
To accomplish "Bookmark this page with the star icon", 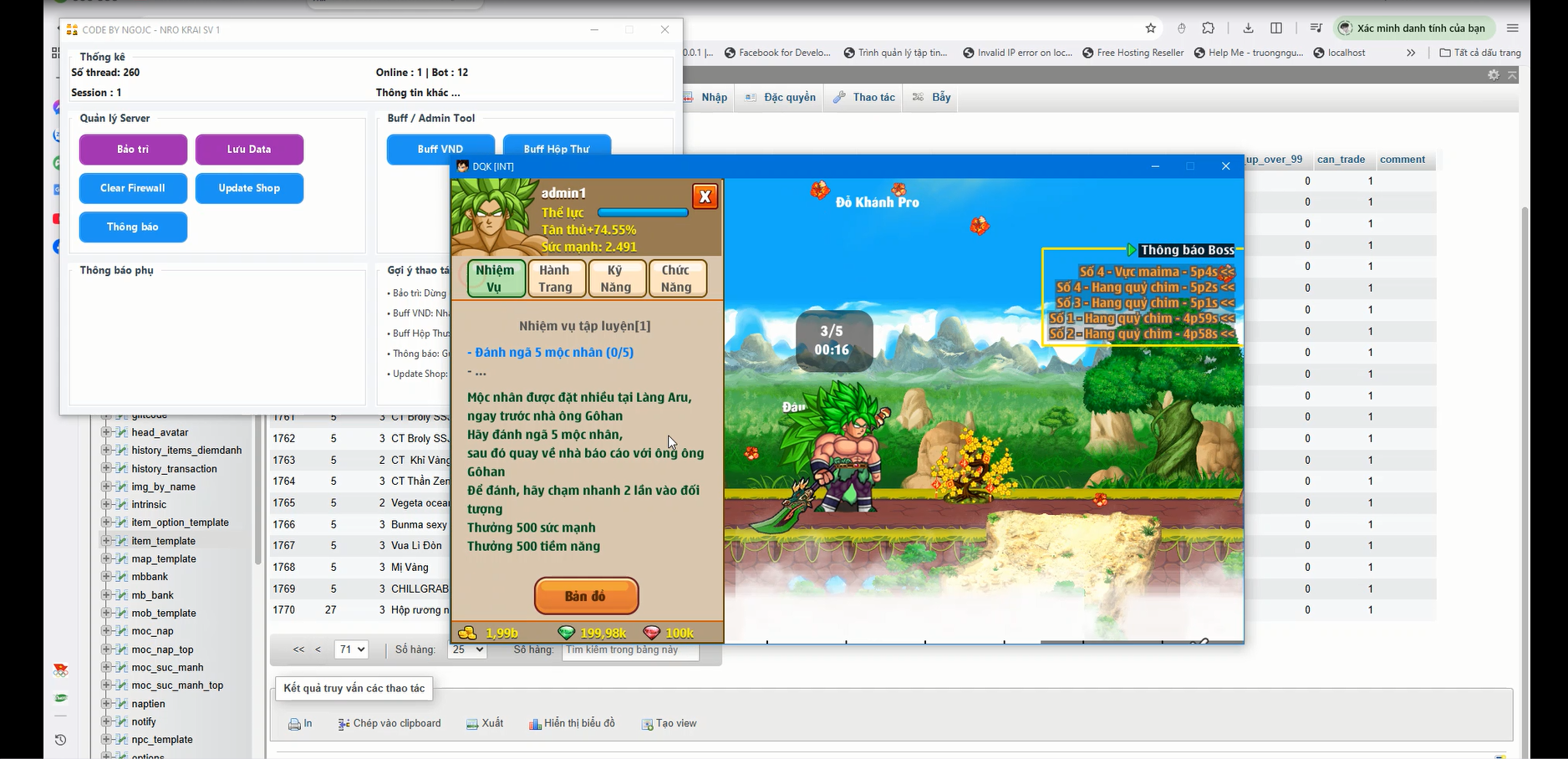I will tap(1151, 28).
